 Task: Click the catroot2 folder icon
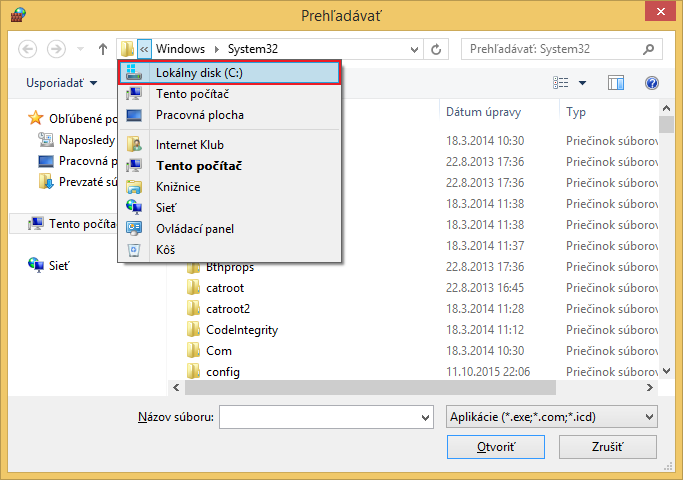193,308
